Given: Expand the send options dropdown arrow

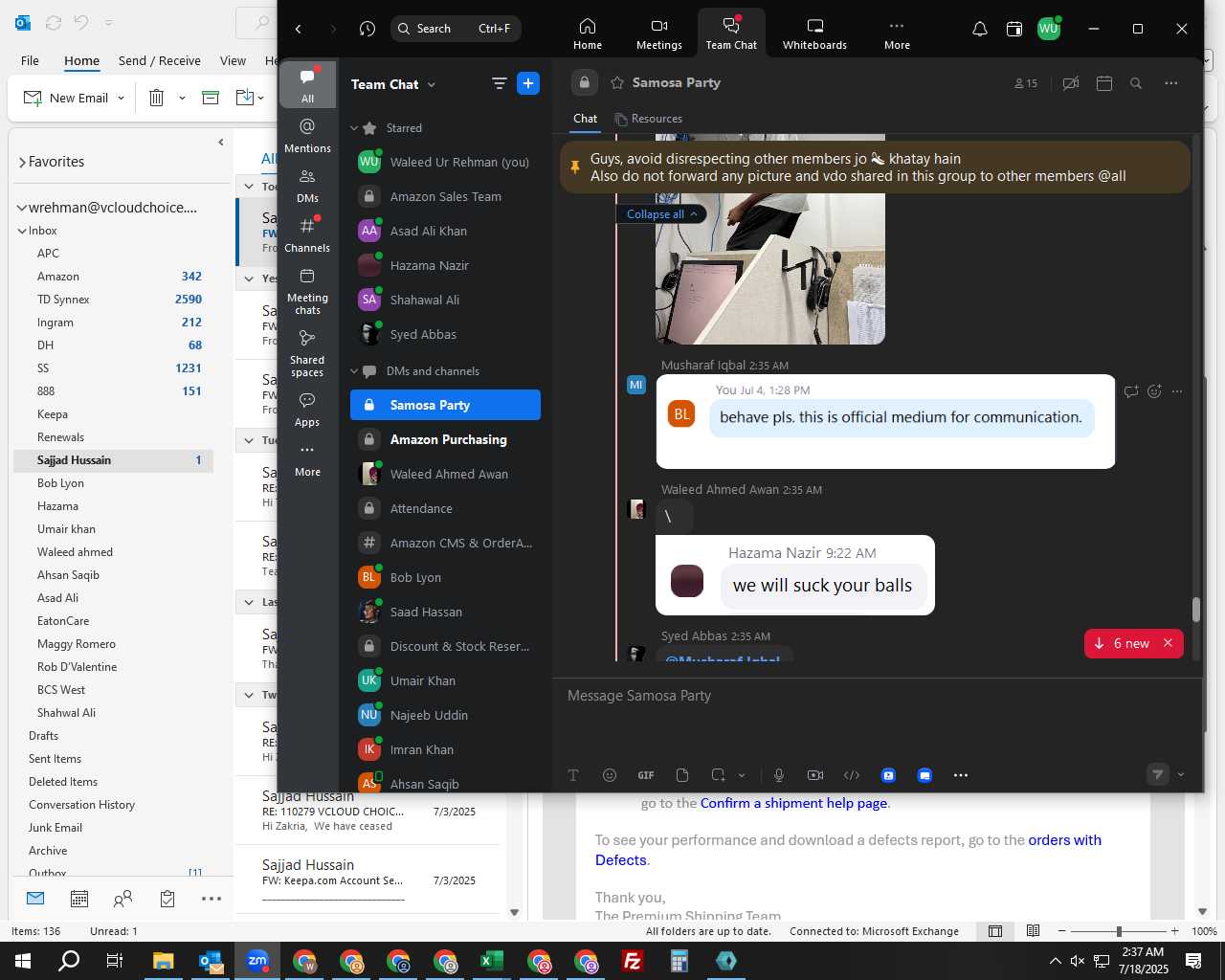Looking at the screenshot, I should point(1180,774).
